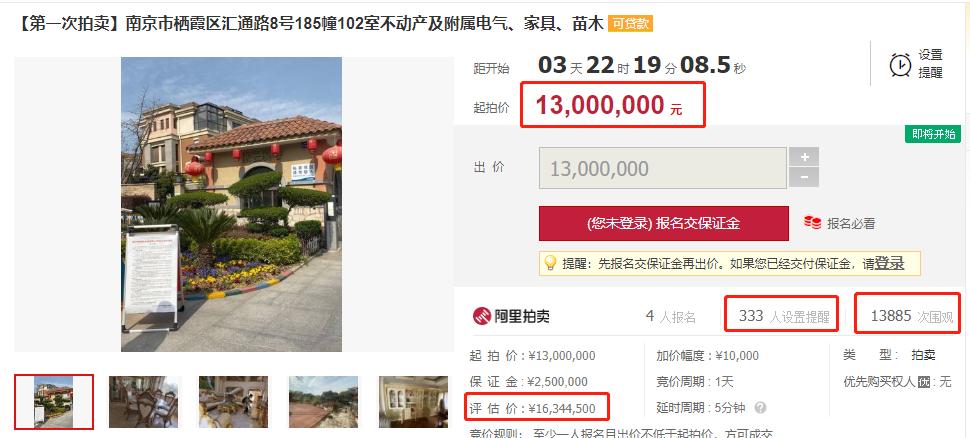Click the red coins icon beside 报名必看
Image resolution: width=970 pixels, height=438 pixels.
pos(812,223)
